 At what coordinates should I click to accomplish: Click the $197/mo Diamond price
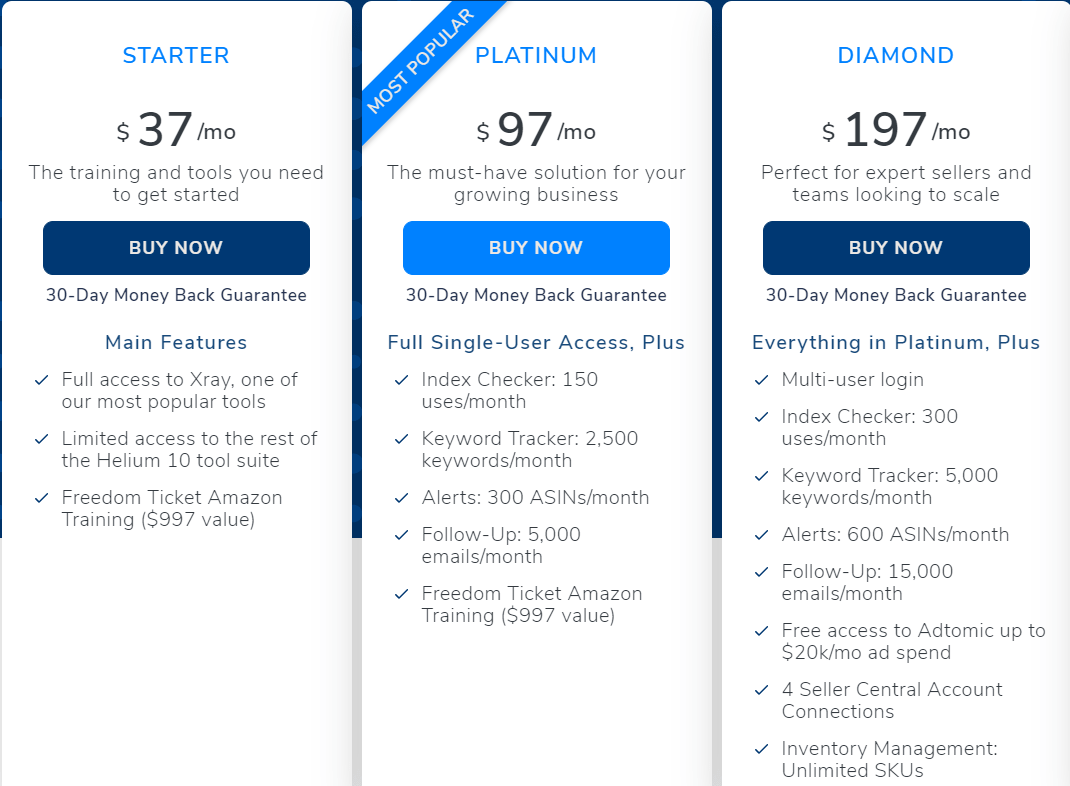coord(896,129)
